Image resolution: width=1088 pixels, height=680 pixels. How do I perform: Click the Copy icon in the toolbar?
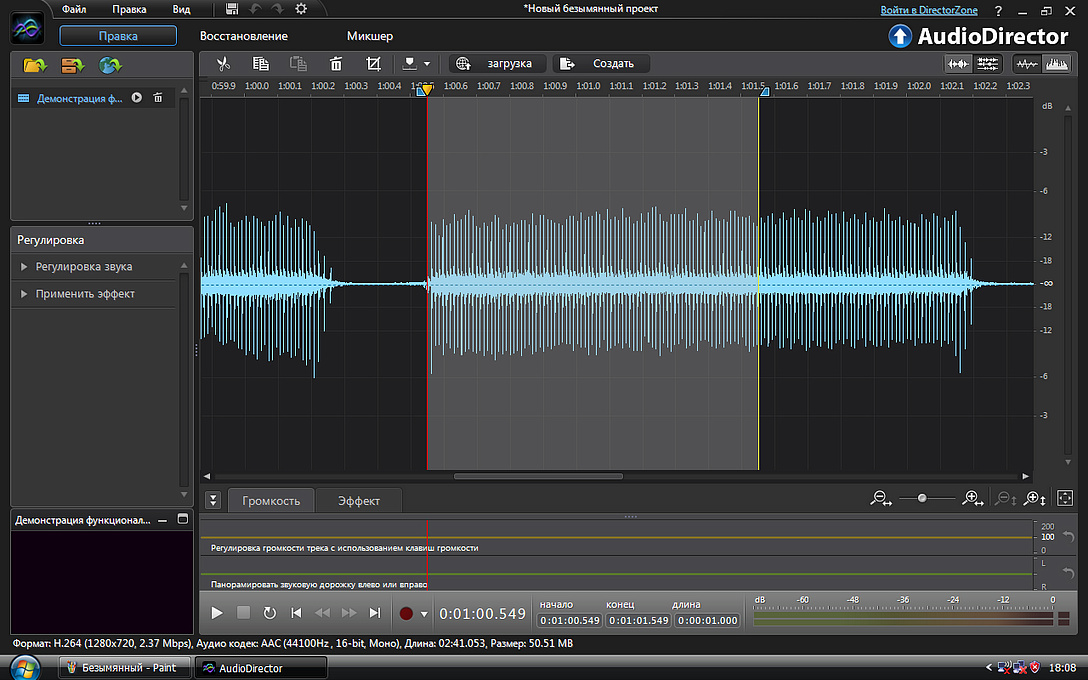point(261,64)
